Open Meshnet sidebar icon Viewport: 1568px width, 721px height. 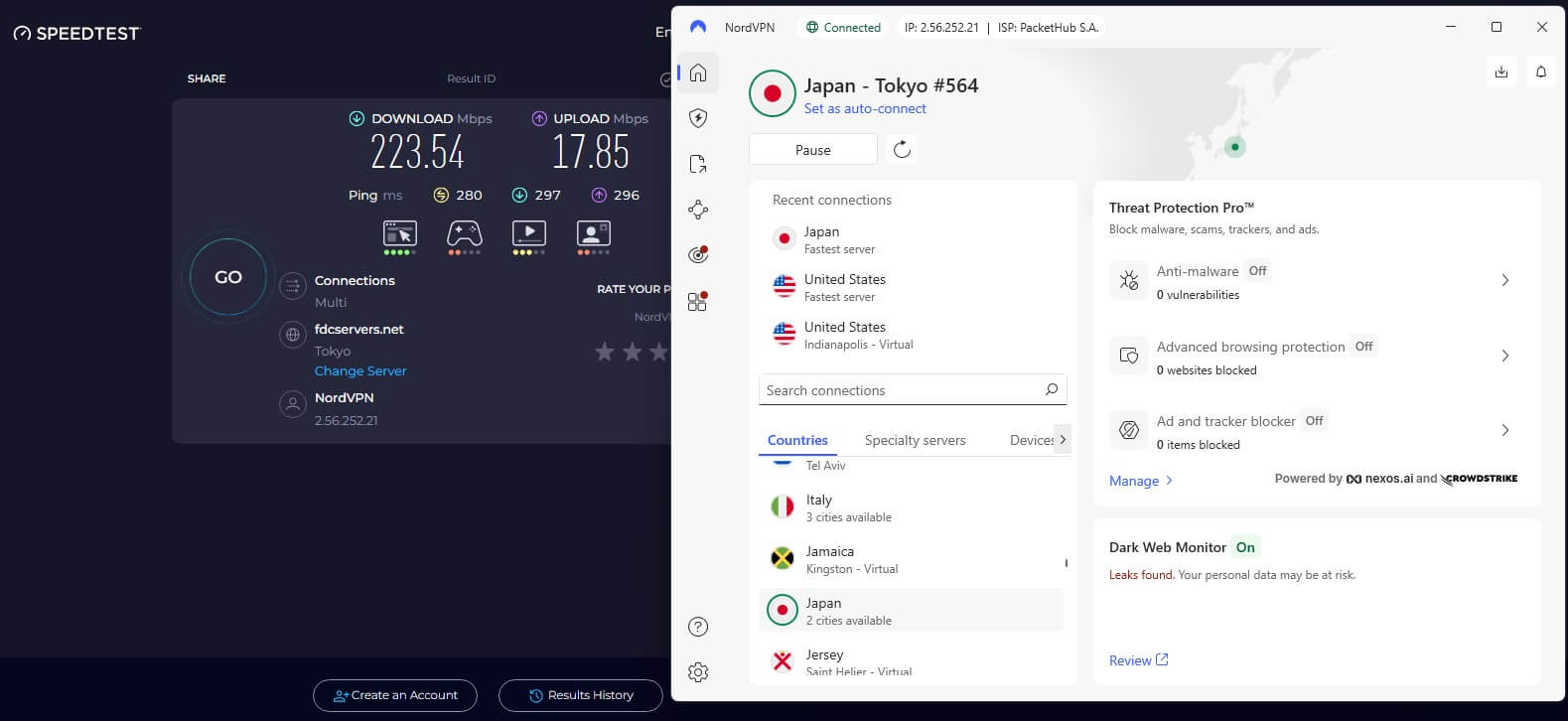click(x=698, y=210)
